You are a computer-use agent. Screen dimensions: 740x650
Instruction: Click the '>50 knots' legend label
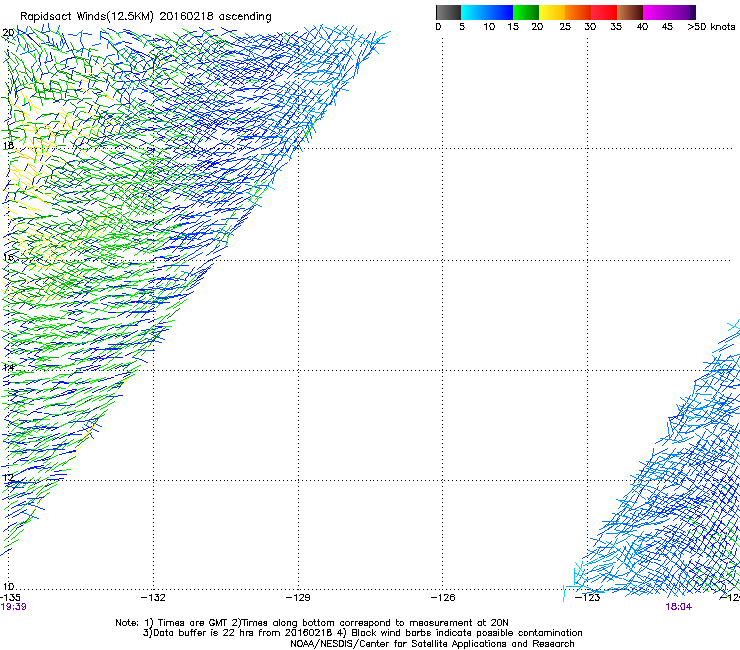coord(711,27)
